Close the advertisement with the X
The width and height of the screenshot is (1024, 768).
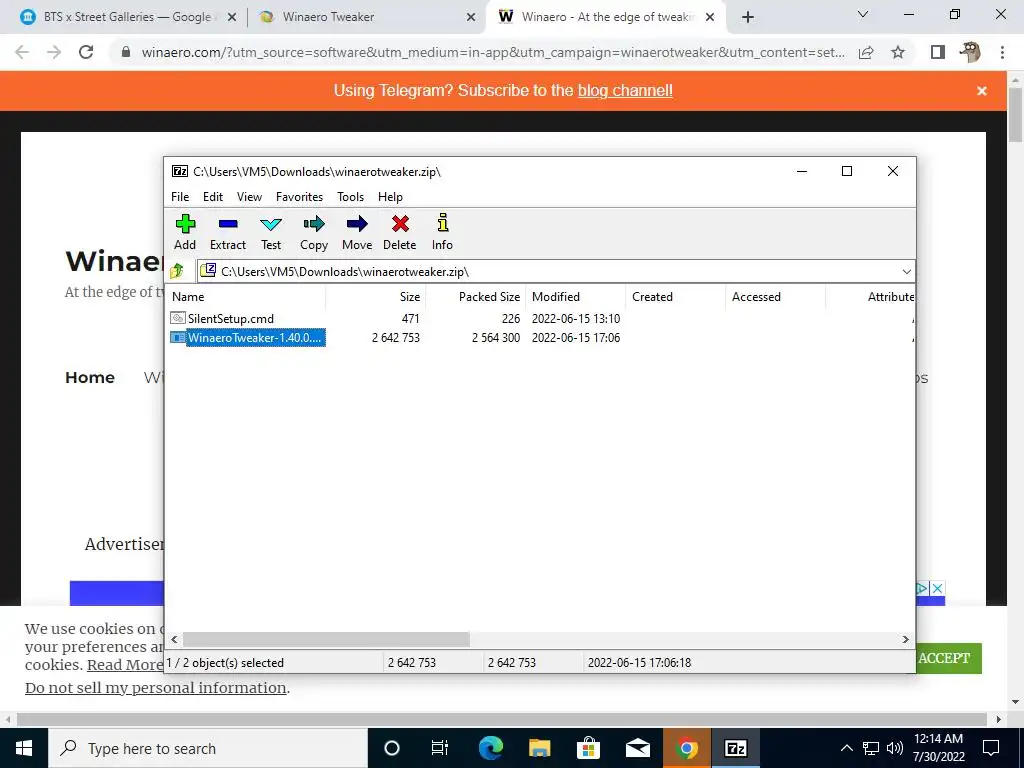[x=937, y=588]
